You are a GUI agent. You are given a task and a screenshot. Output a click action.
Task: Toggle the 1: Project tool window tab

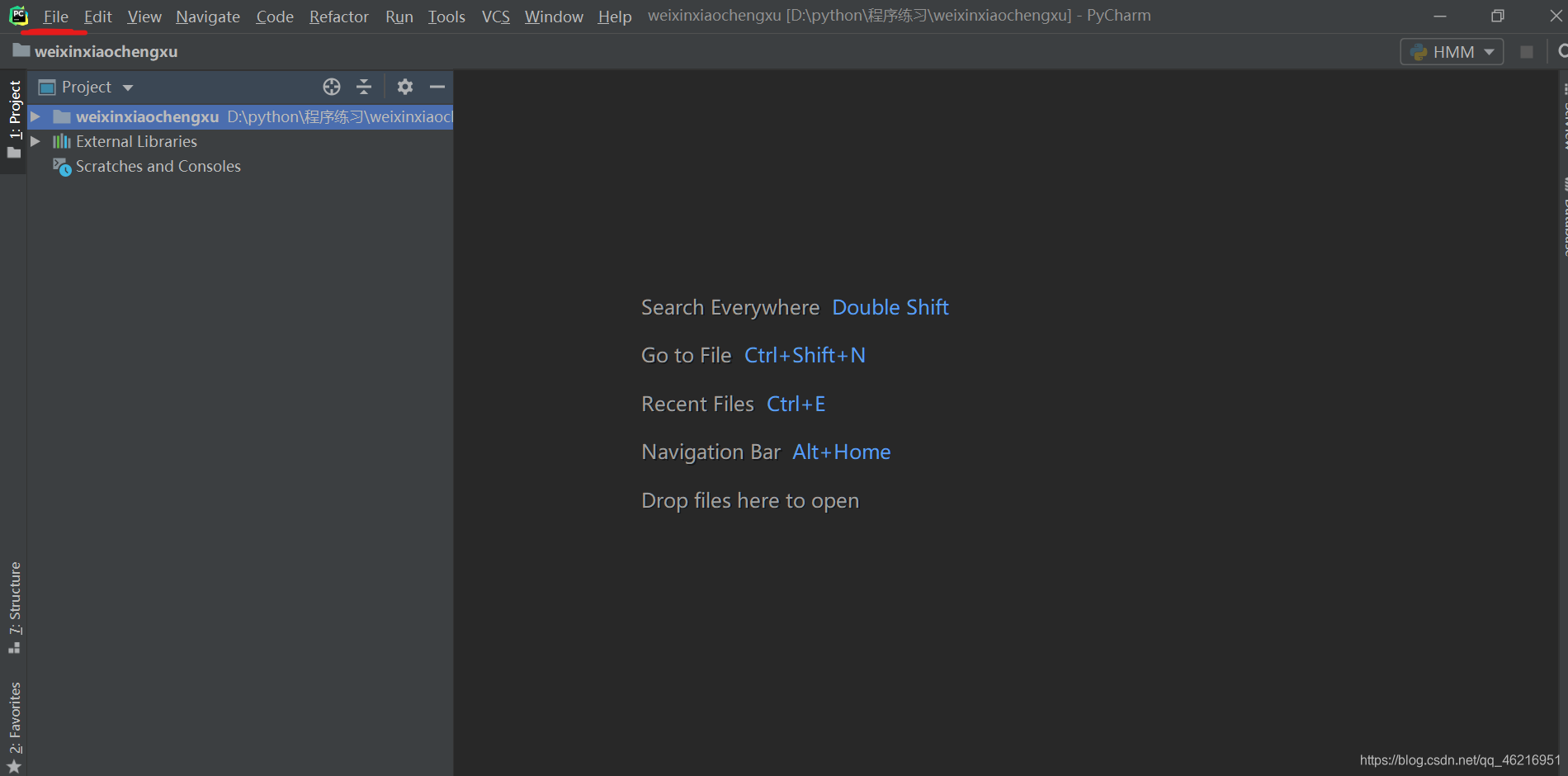[x=14, y=121]
